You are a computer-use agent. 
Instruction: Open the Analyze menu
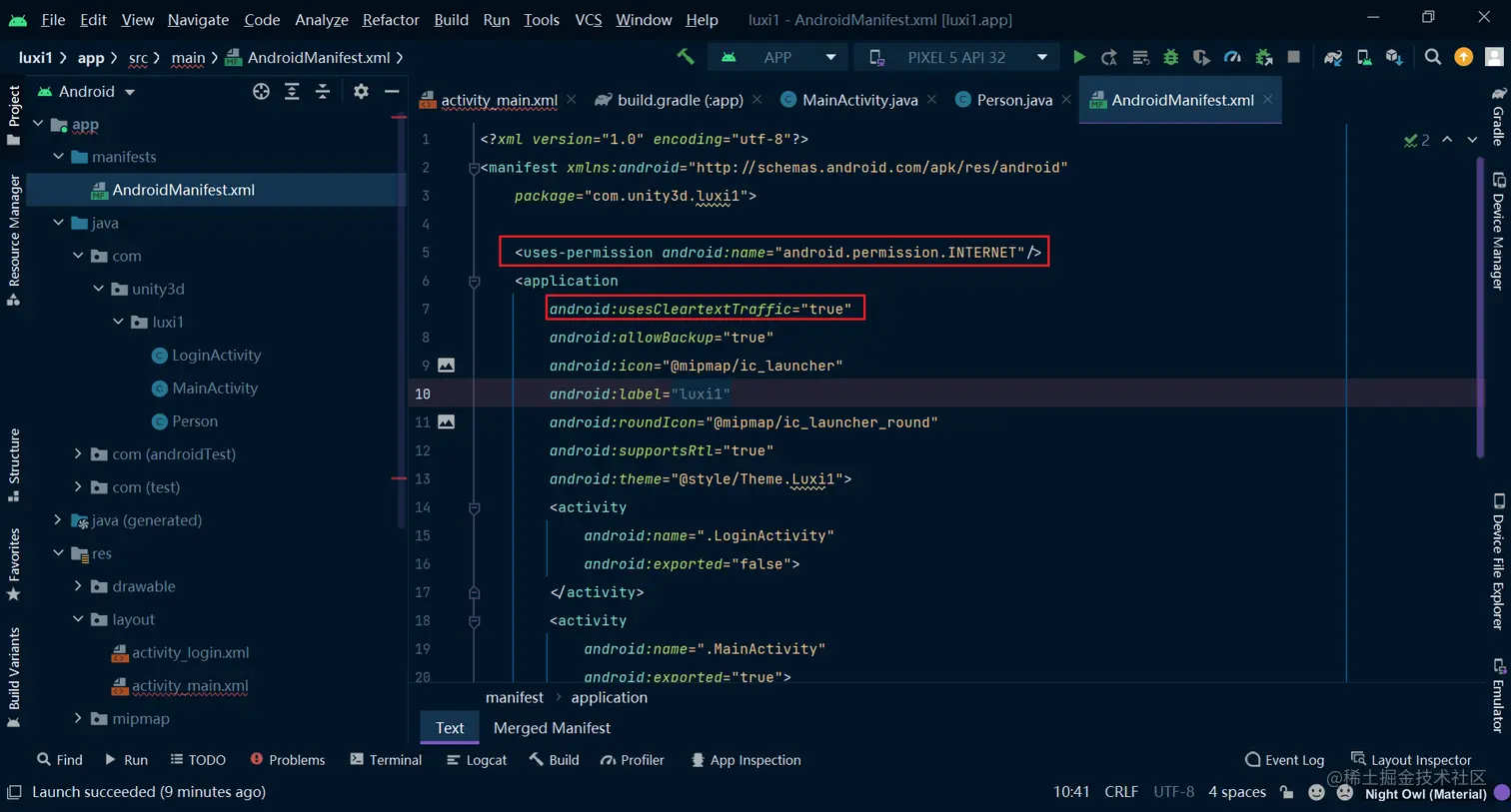tap(321, 19)
